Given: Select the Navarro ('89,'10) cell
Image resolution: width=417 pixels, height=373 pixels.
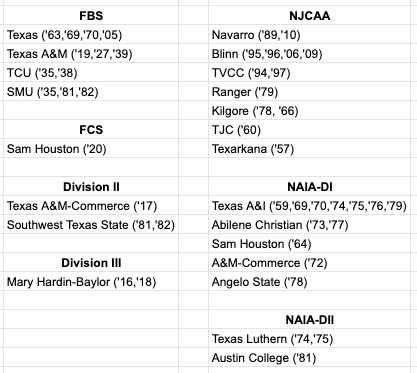Looking at the screenshot, I should pos(310,34).
